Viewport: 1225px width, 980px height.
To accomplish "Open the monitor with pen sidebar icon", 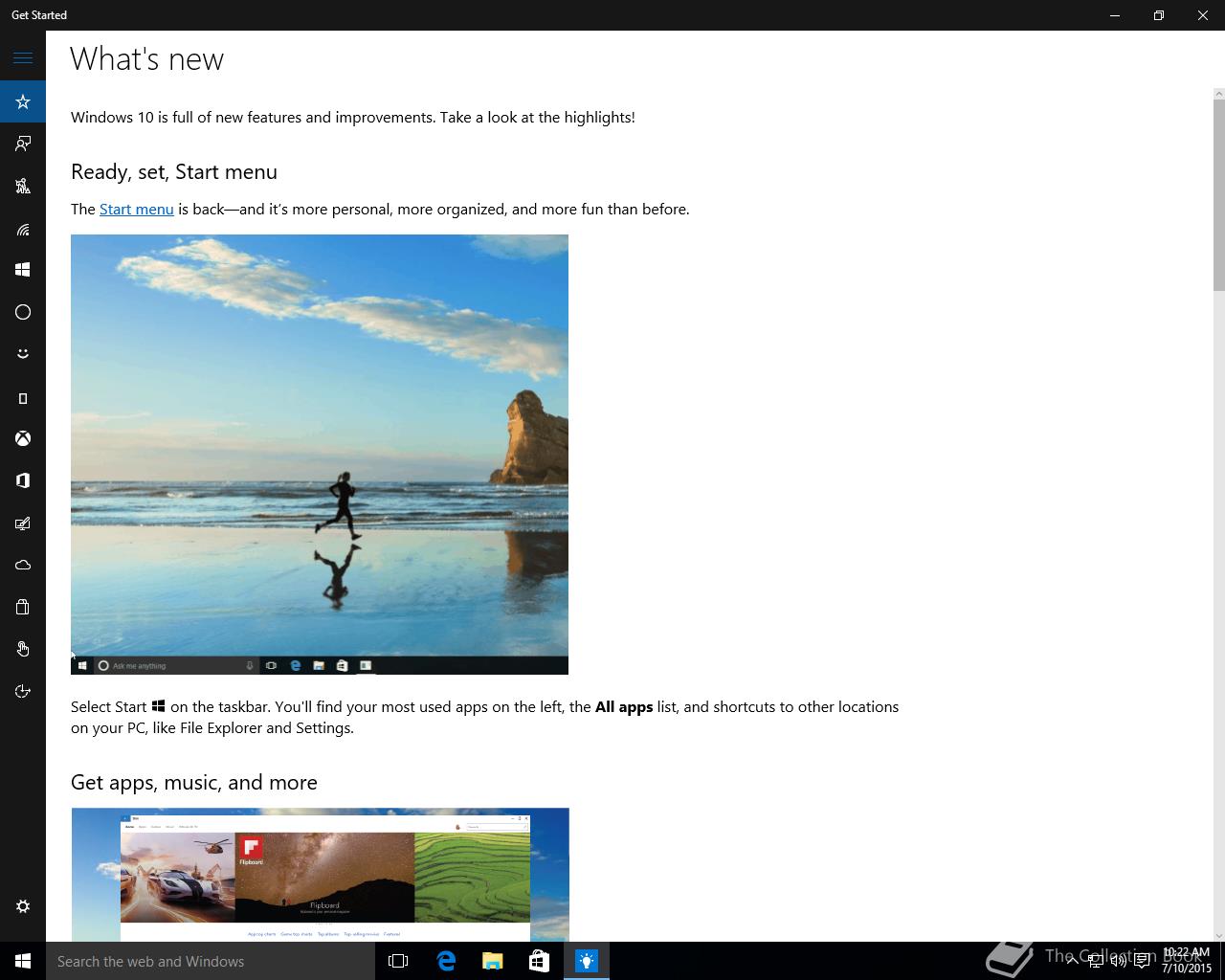I will tap(23, 523).
